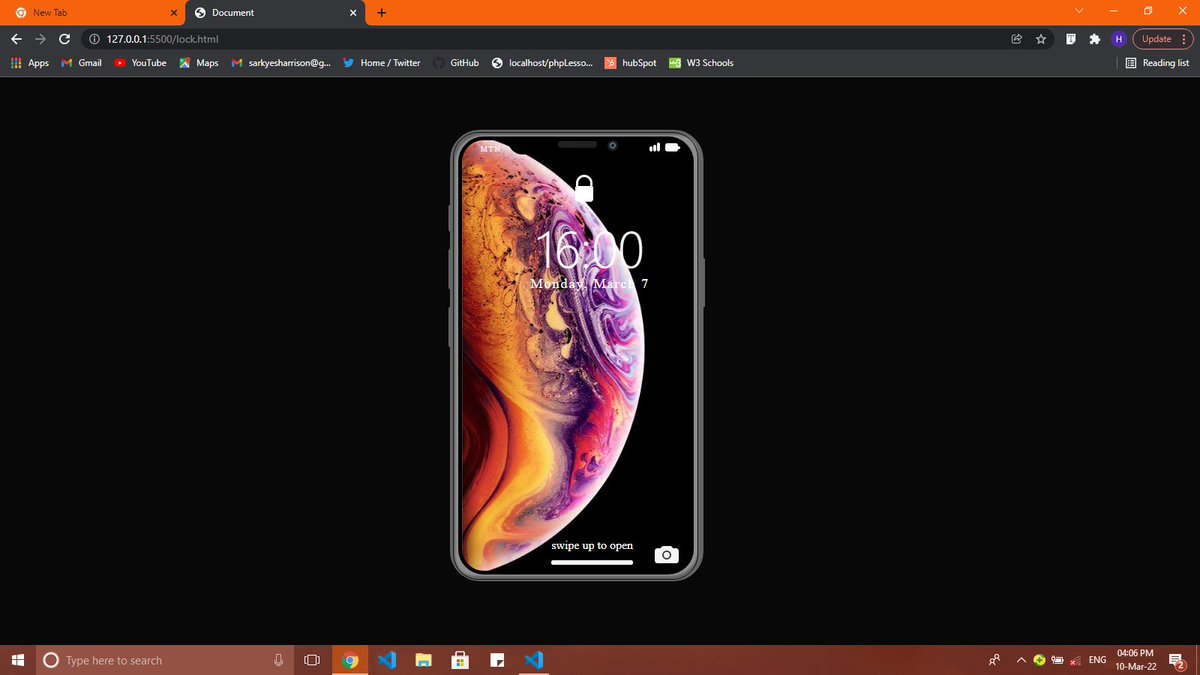This screenshot has height=675, width=1200.
Task: Click the phone battery indicator icon
Action: click(673, 147)
